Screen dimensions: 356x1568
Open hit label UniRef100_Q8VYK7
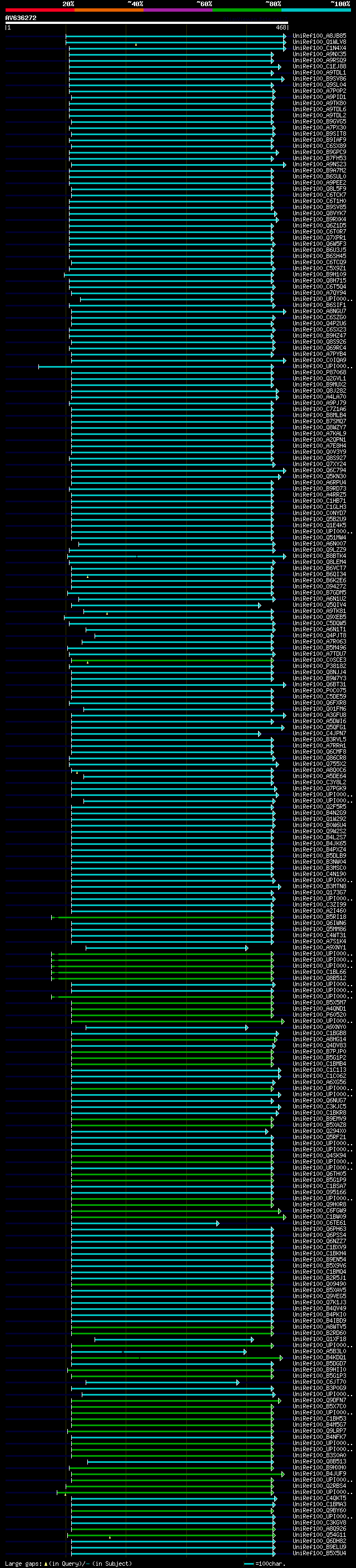click(x=319, y=213)
